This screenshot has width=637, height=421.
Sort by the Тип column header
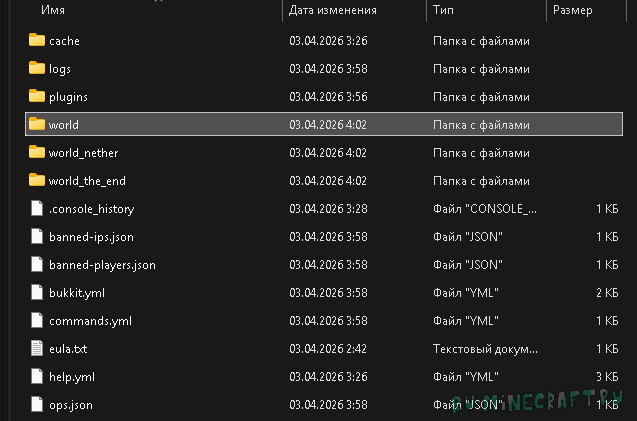[443, 10]
